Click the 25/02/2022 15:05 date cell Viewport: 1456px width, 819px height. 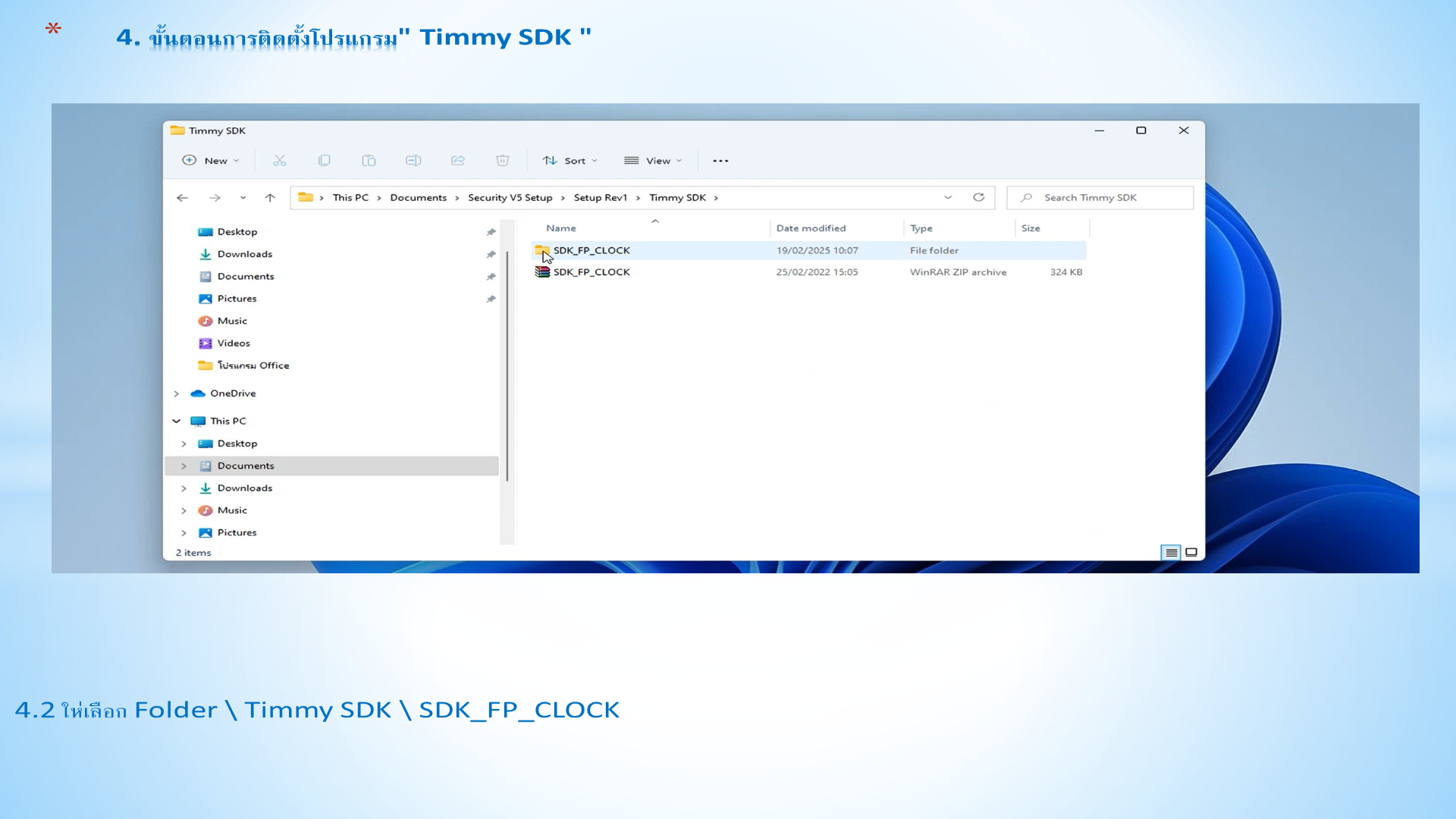[x=817, y=272]
